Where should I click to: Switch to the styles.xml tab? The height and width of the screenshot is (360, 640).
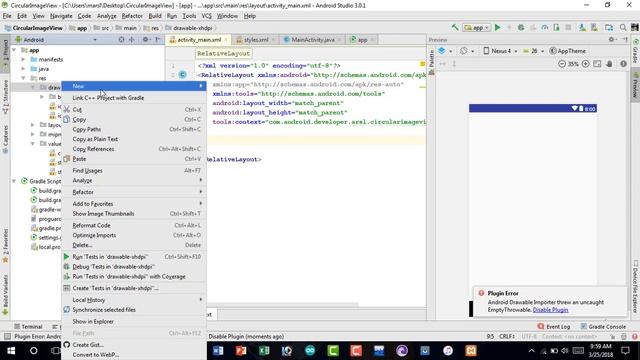255,40
